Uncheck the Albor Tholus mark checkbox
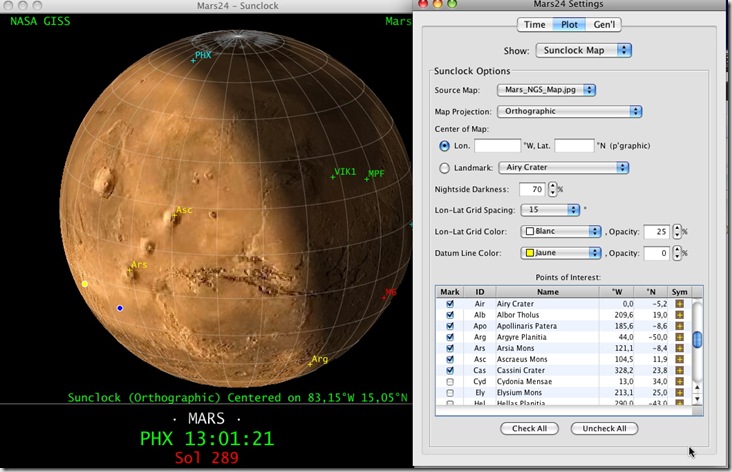 [x=450, y=315]
